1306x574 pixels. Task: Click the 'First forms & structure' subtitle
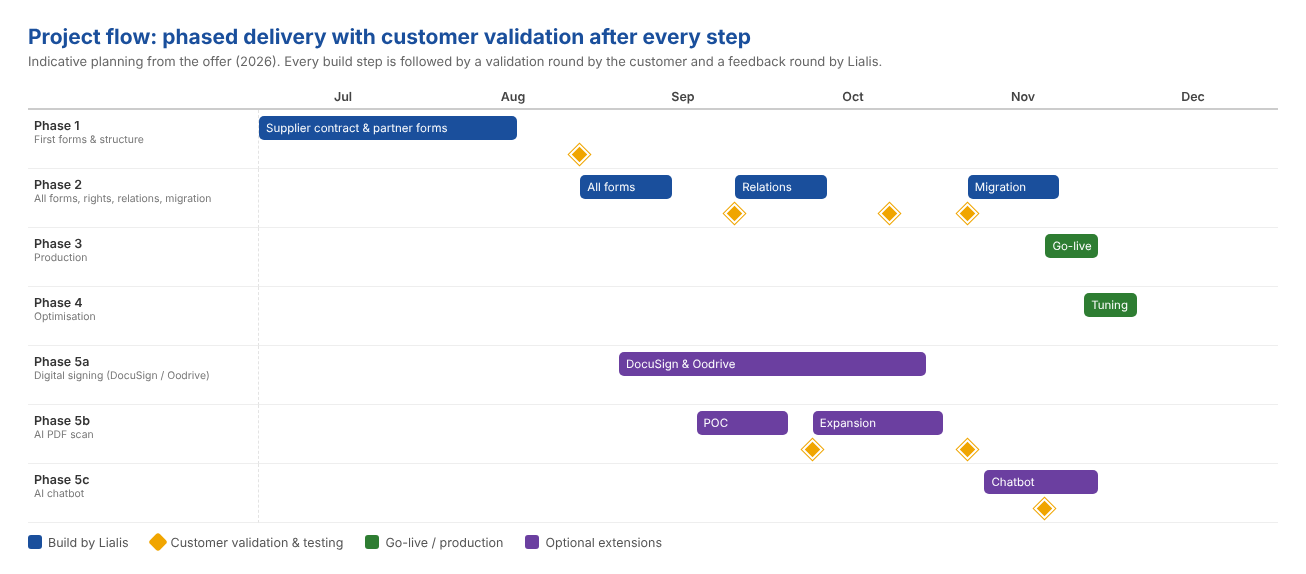click(89, 140)
